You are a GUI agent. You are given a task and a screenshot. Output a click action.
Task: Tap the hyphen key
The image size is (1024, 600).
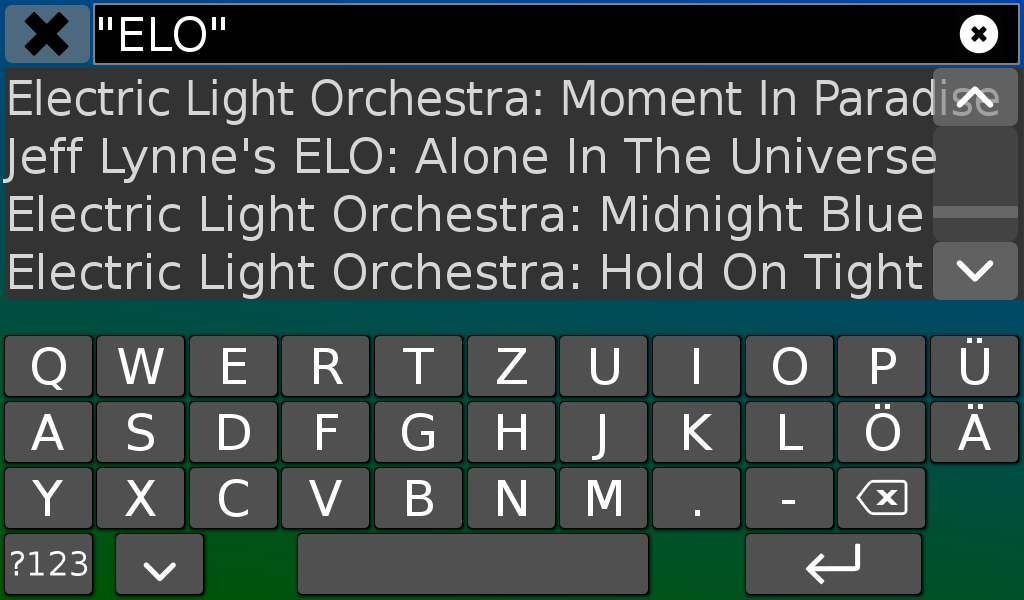[789, 499]
